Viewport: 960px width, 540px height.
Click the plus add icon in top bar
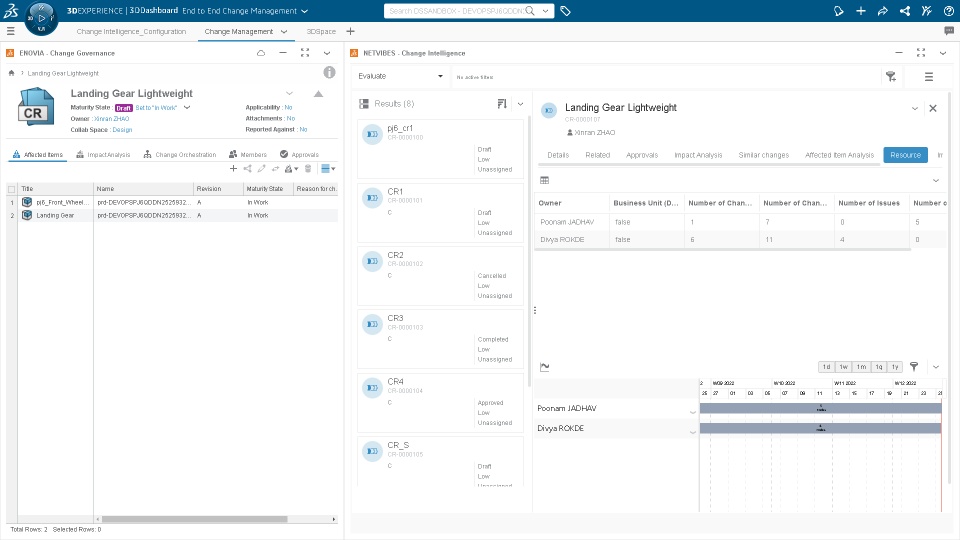point(861,11)
